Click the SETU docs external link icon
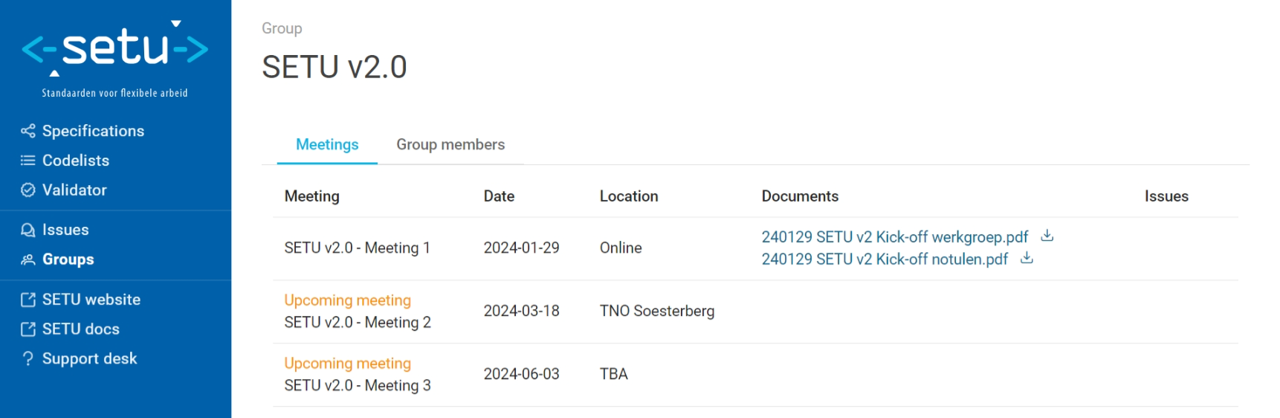The image size is (1280, 418). pyautogui.click(x=28, y=329)
